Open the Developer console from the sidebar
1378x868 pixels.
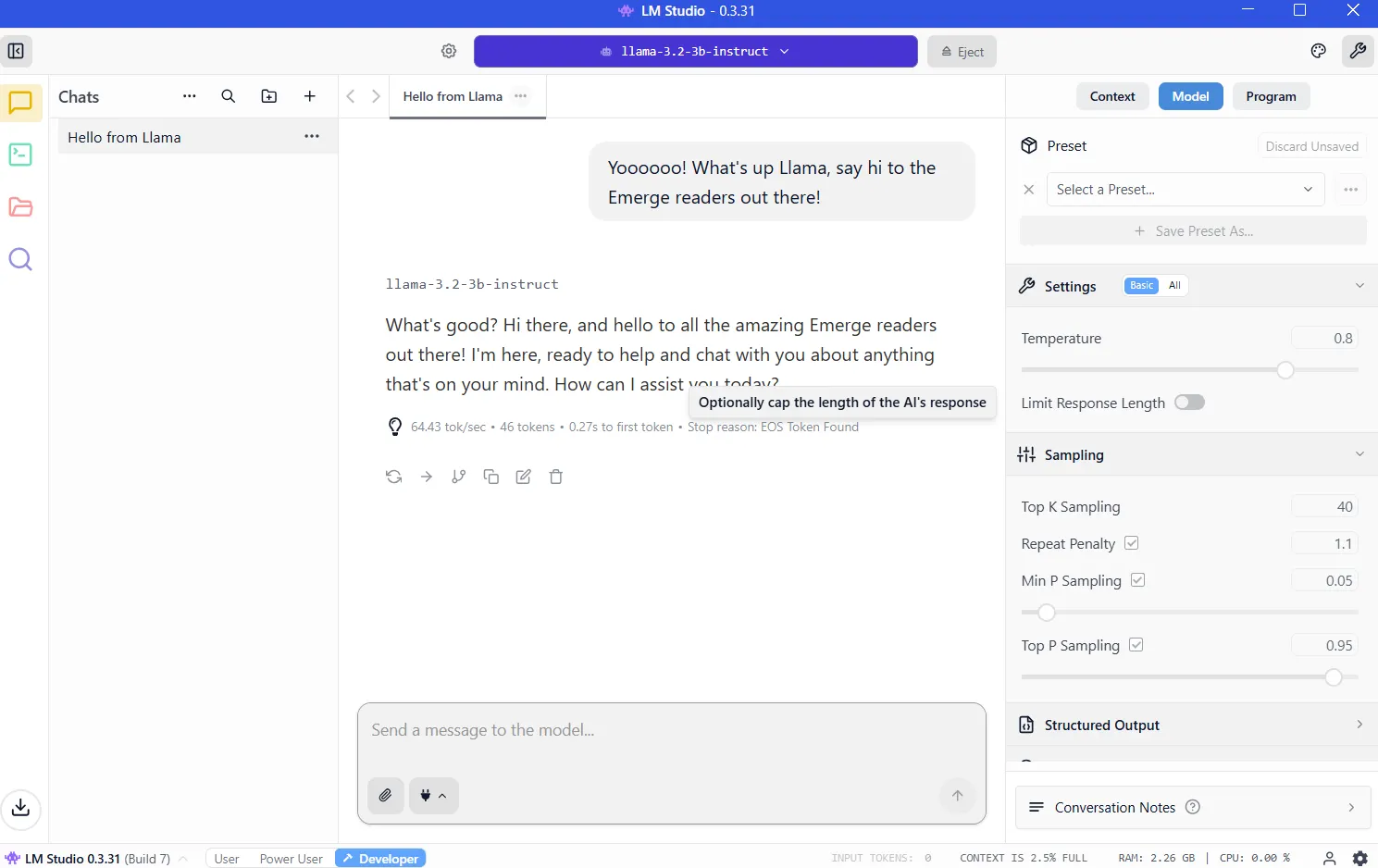[x=19, y=155]
